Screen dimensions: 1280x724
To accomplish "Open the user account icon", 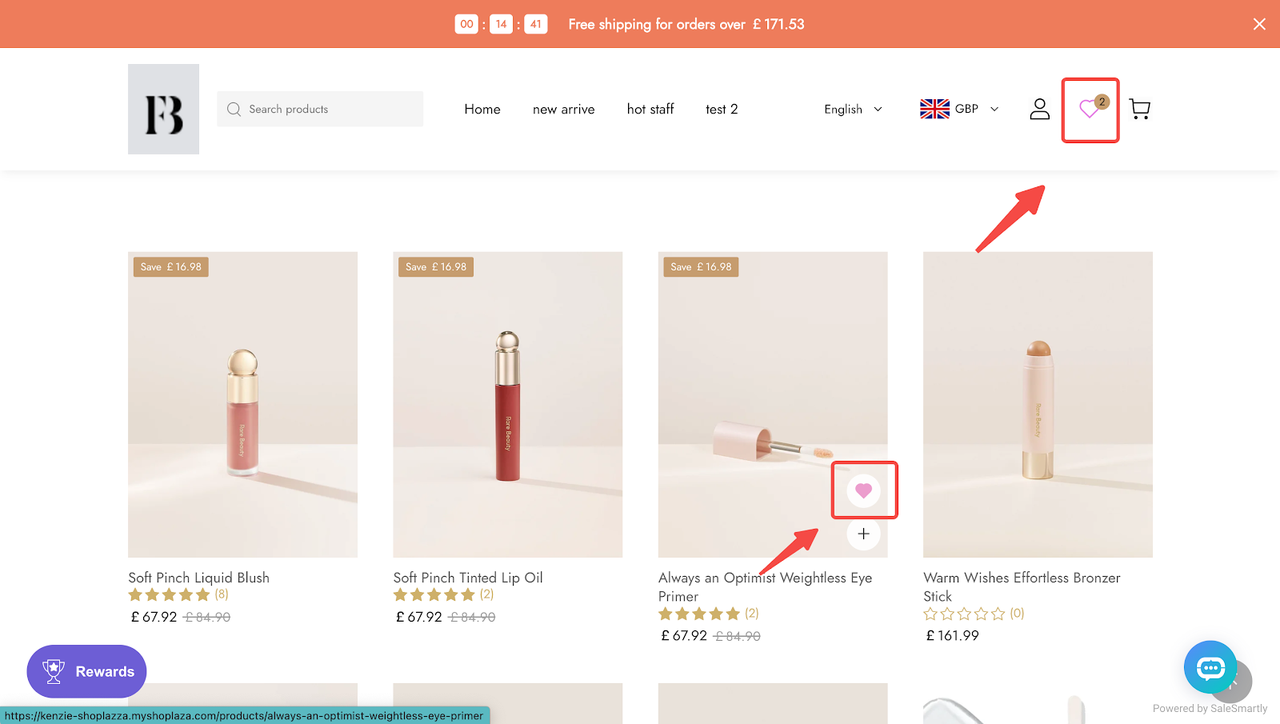I will [1040, 109].
